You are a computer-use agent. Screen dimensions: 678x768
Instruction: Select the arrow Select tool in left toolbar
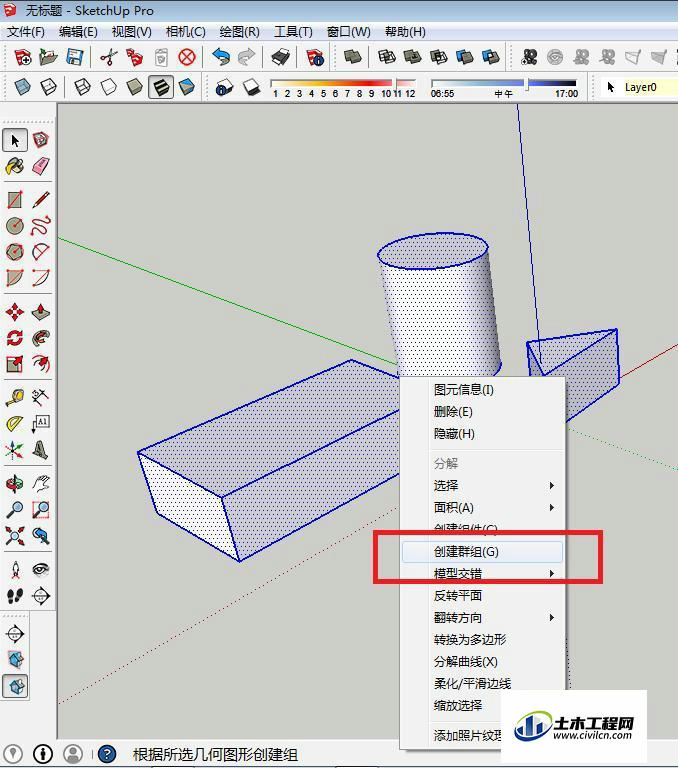(x=15, y=141)
